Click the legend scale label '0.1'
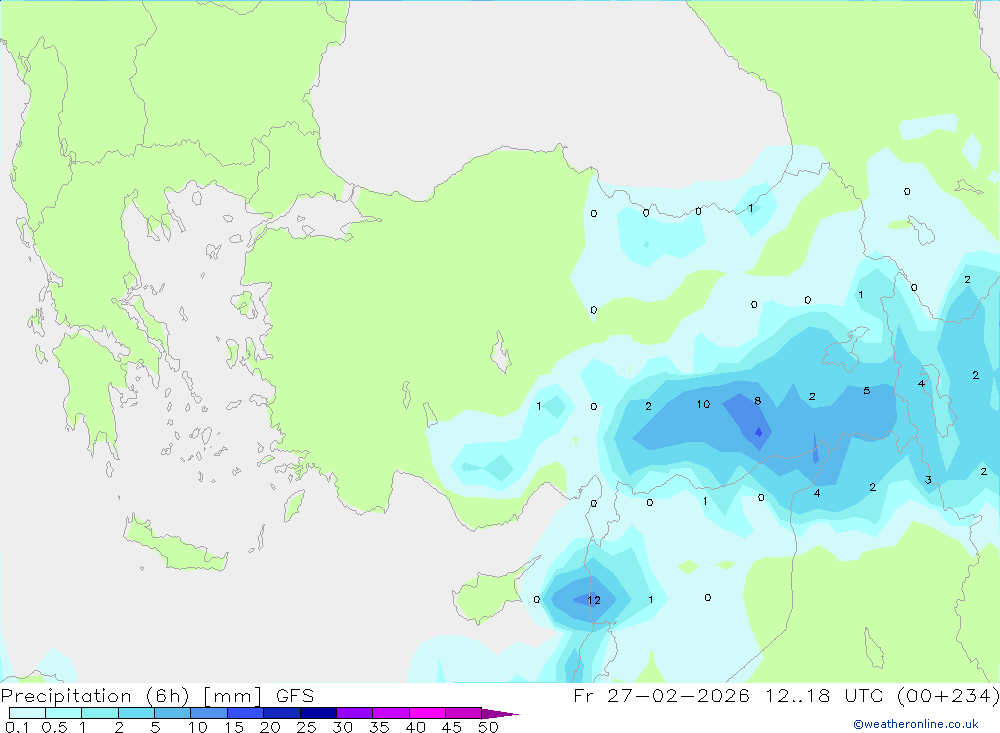The height and width of the screenshot is (733, 1000). coord(17,727)
